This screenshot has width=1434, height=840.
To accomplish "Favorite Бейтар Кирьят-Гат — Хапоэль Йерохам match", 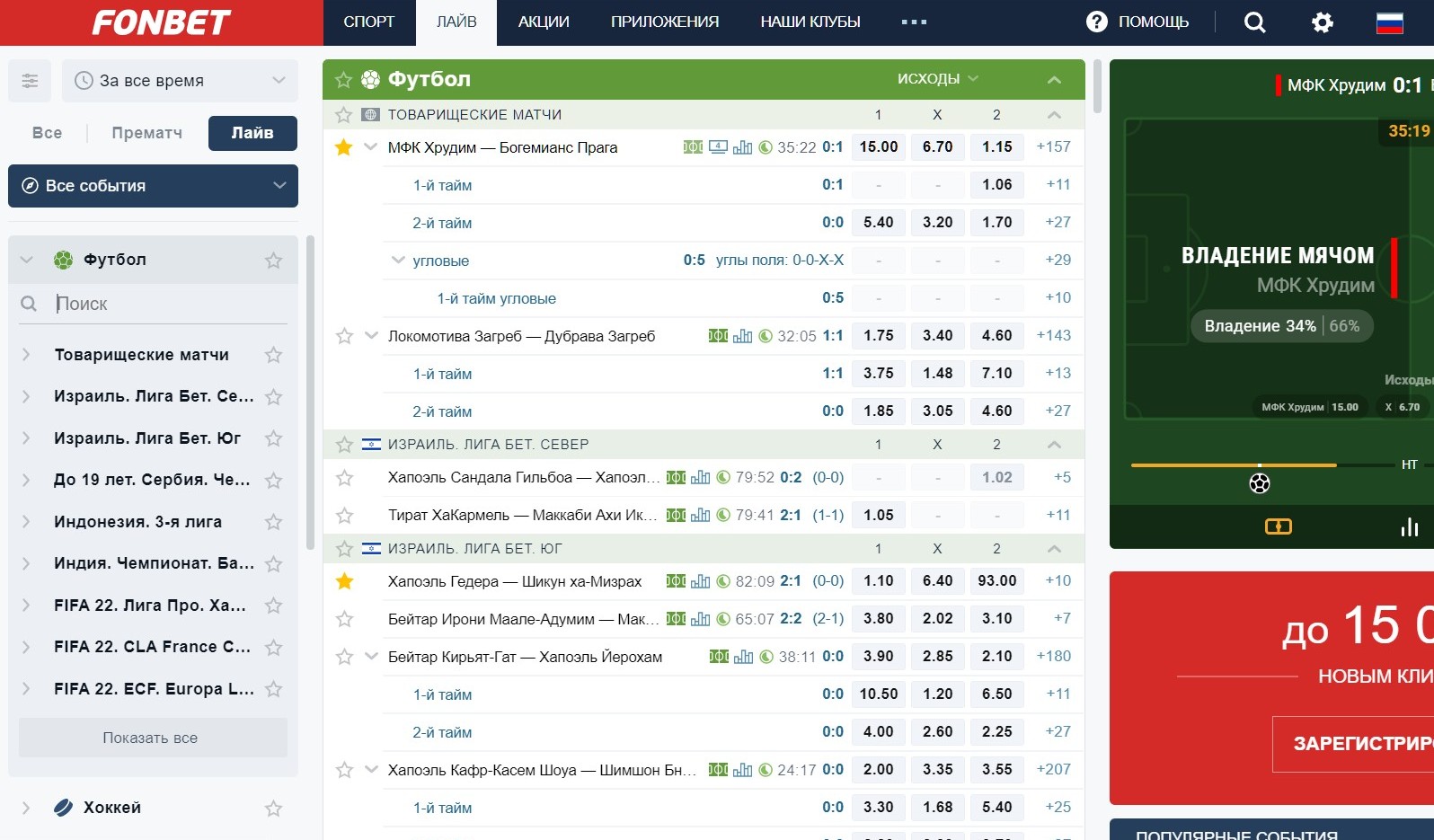I will pyautogui.click(x=344, y=657).
